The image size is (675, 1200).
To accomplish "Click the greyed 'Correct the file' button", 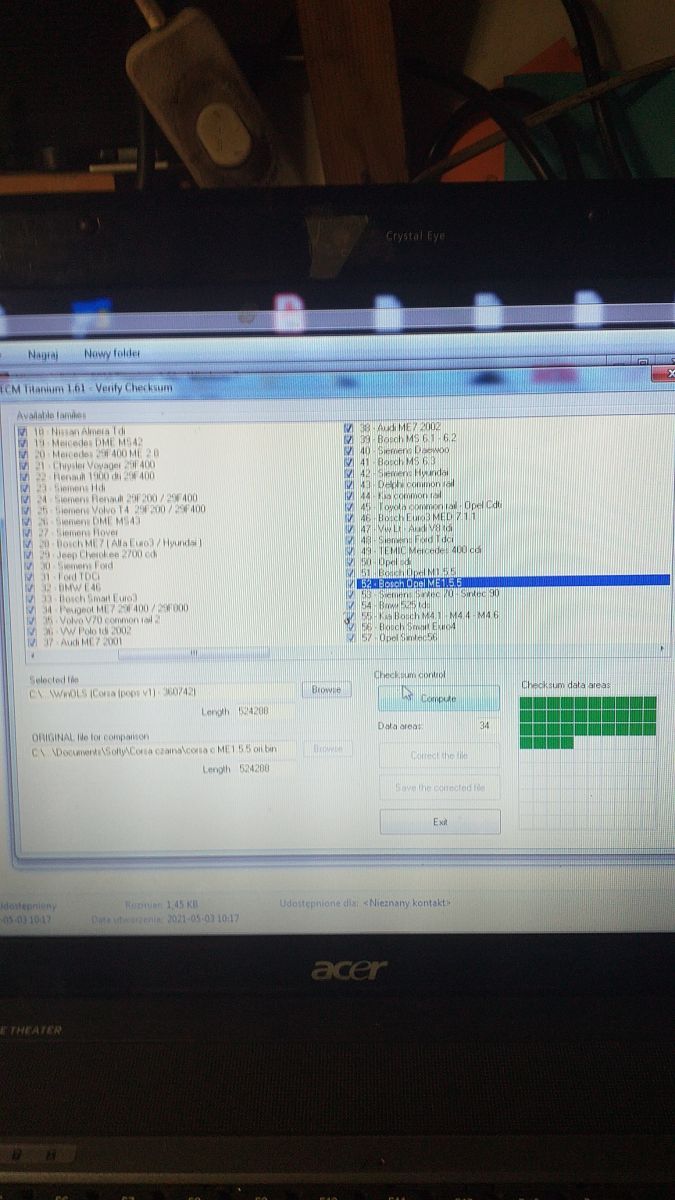I will (x=439, y=755).
